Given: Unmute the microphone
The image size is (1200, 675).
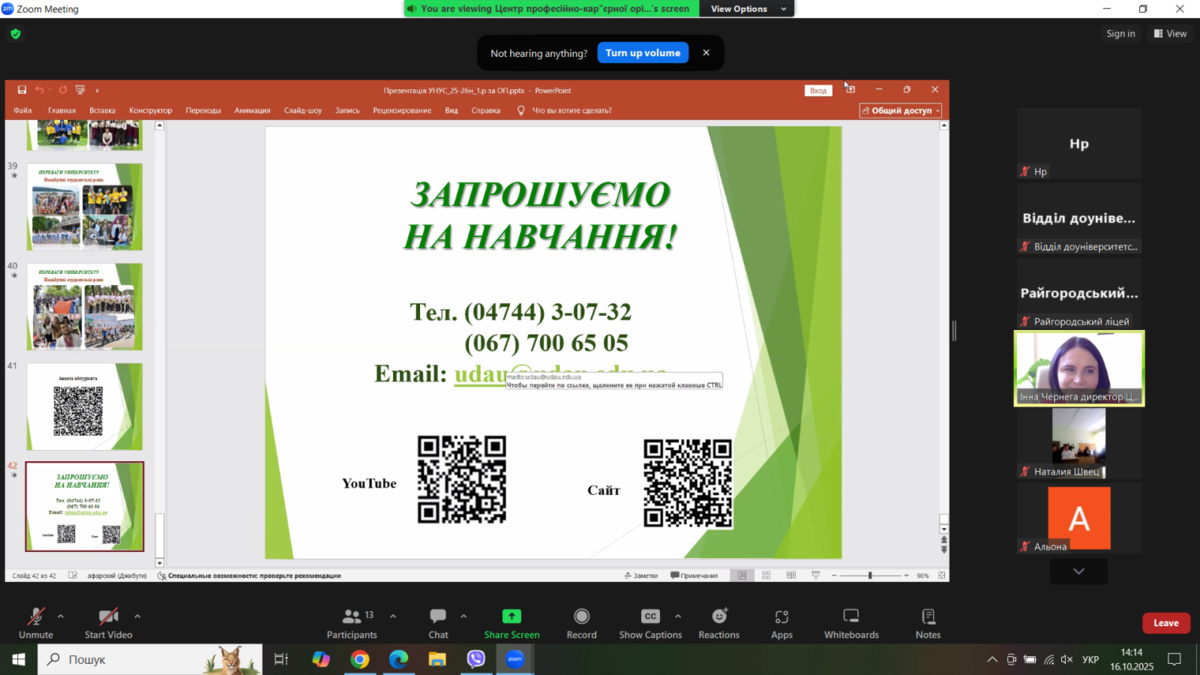Looking at the screenshot, I should coord(35,617).
